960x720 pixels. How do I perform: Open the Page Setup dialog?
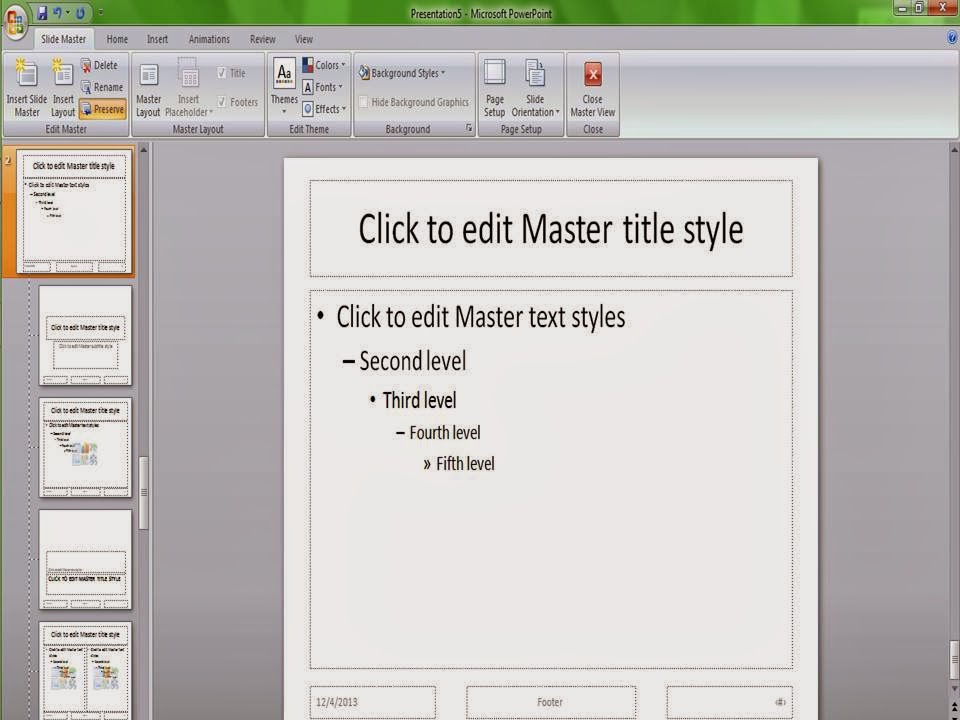pyautogui.click(x=494, y=87)
